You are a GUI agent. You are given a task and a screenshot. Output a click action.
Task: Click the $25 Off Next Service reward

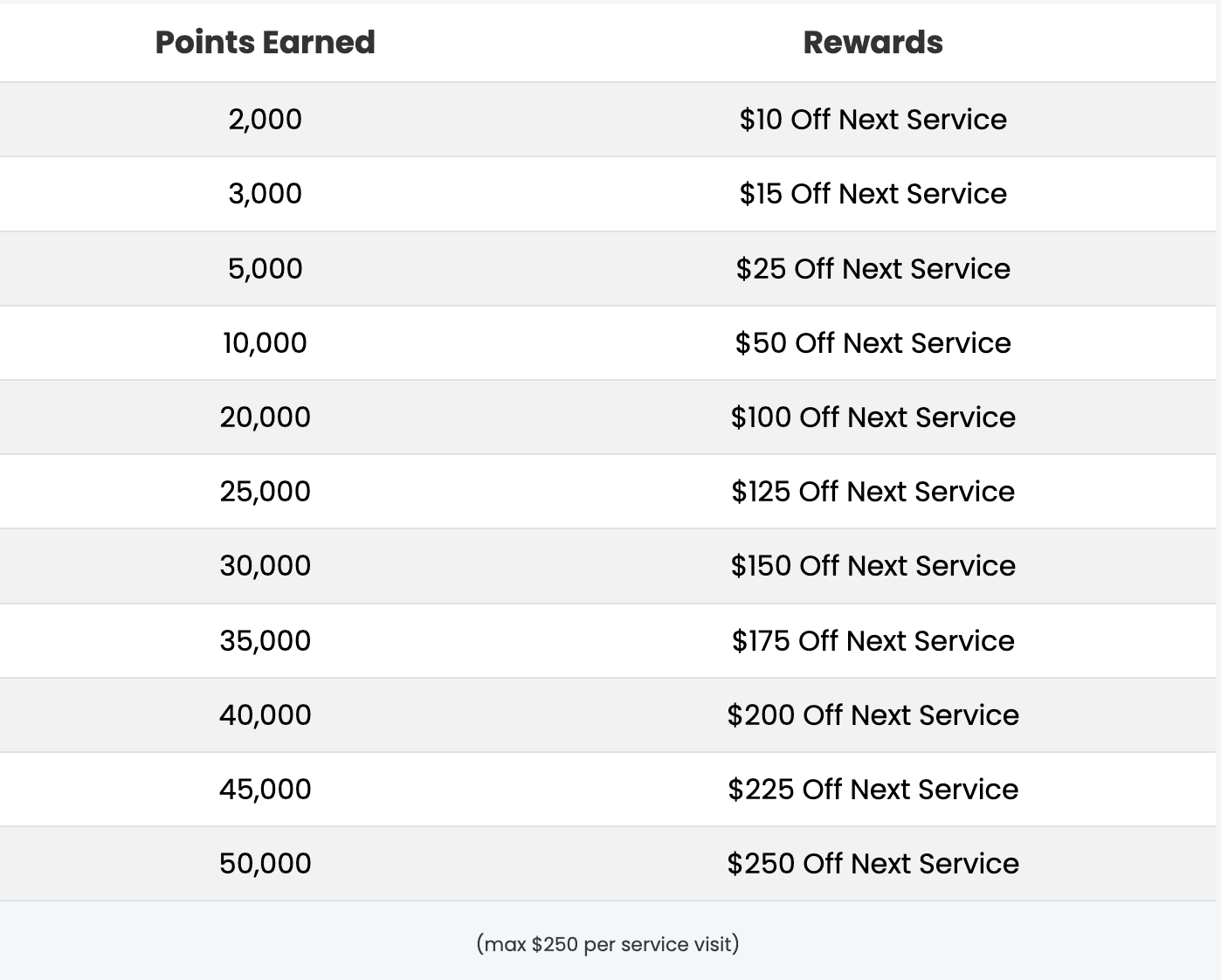tap(873, 269)
